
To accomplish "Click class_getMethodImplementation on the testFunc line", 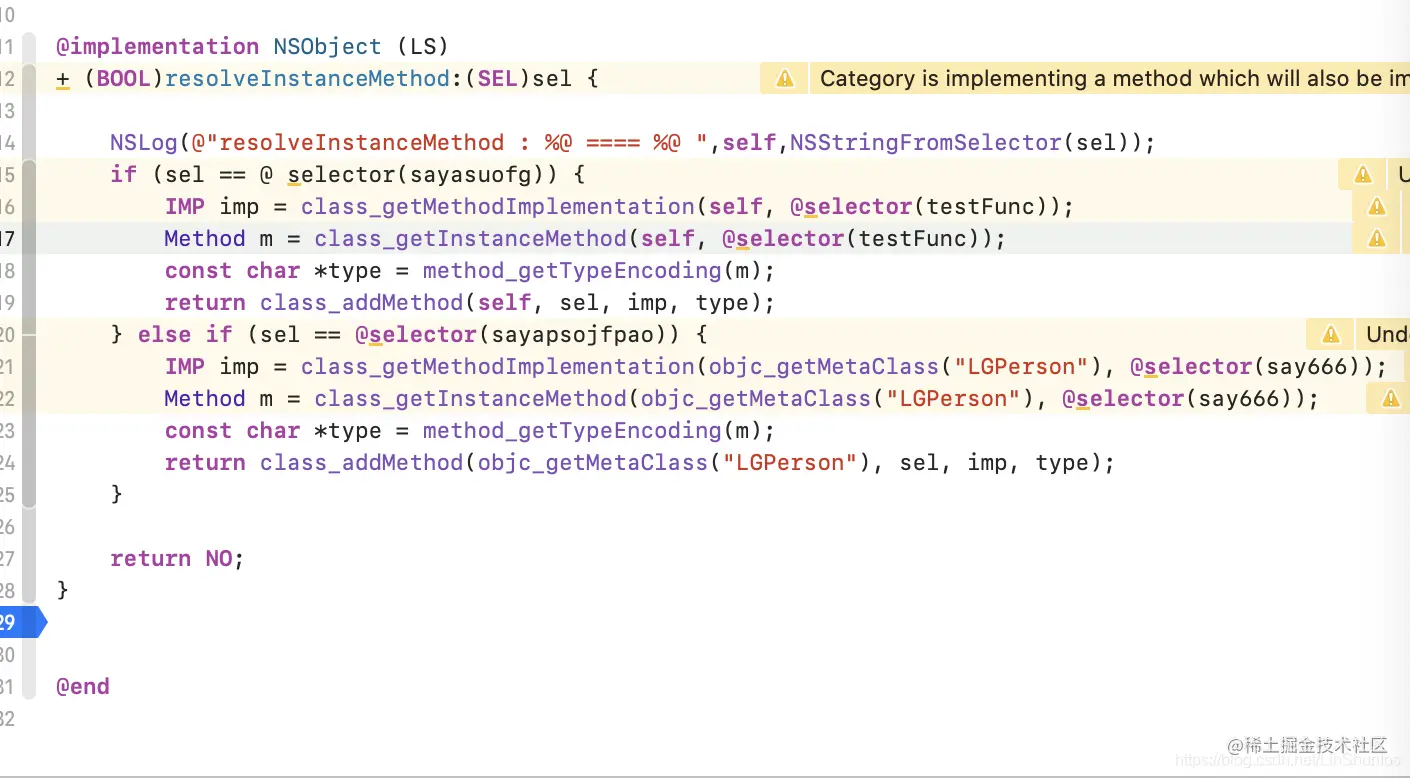I will coord(498,207).
